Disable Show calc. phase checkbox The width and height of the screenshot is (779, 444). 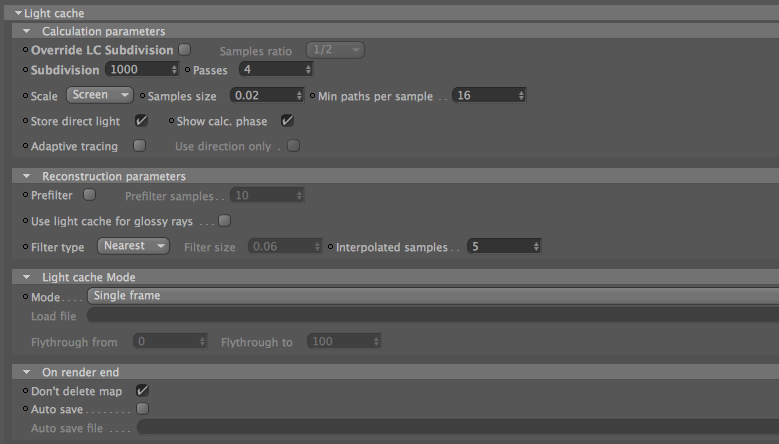287,121
